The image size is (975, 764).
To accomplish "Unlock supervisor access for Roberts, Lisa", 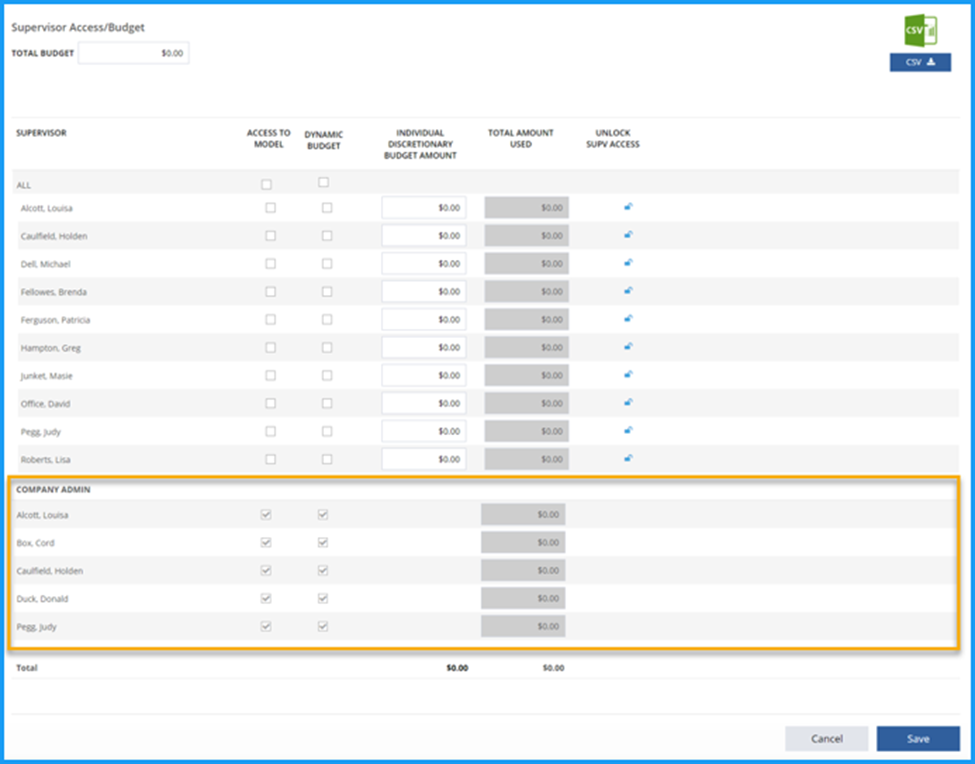I will point(628,459).
